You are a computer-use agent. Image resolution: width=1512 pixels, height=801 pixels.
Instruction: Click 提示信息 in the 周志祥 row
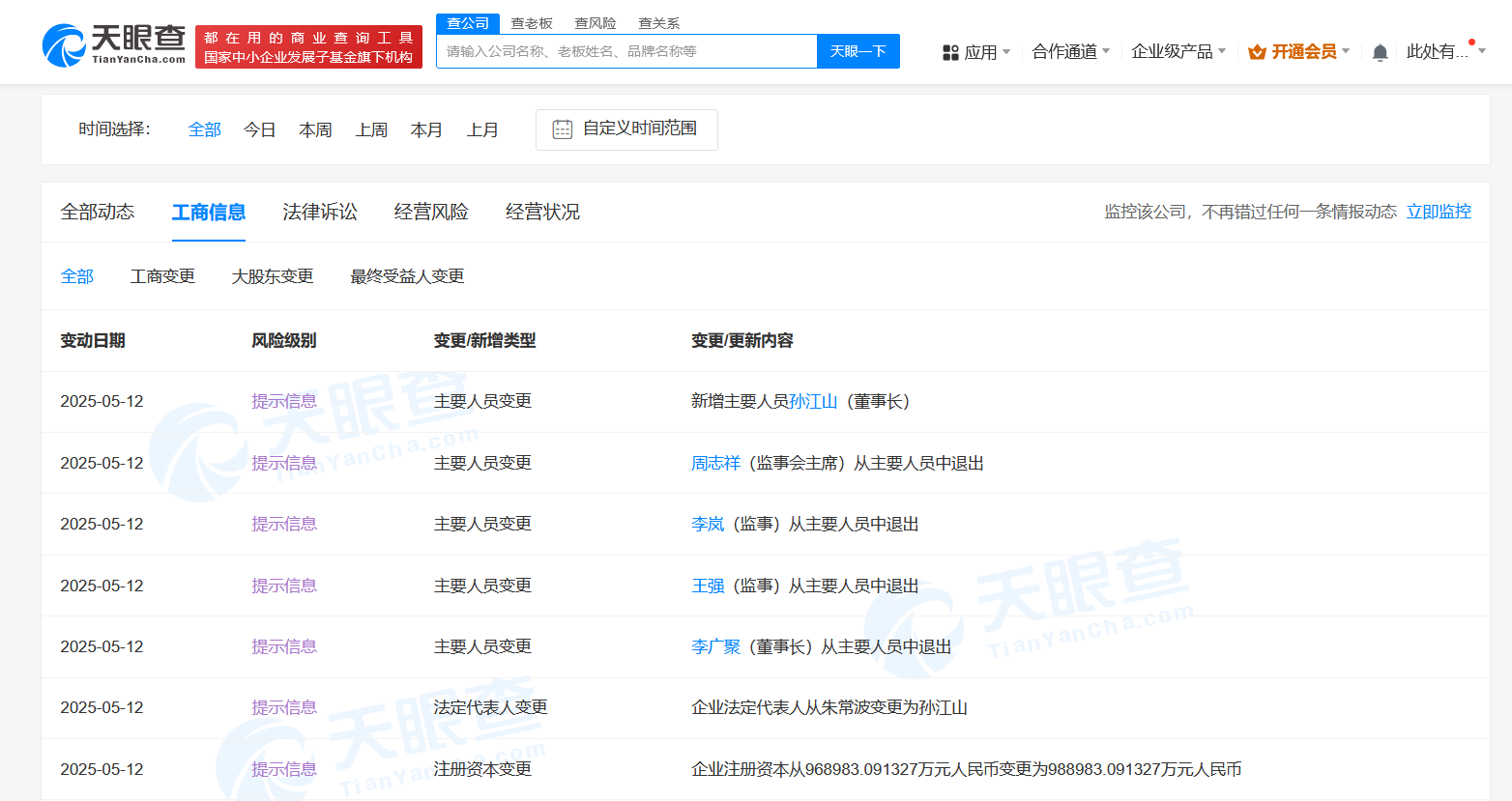[284, 463]
